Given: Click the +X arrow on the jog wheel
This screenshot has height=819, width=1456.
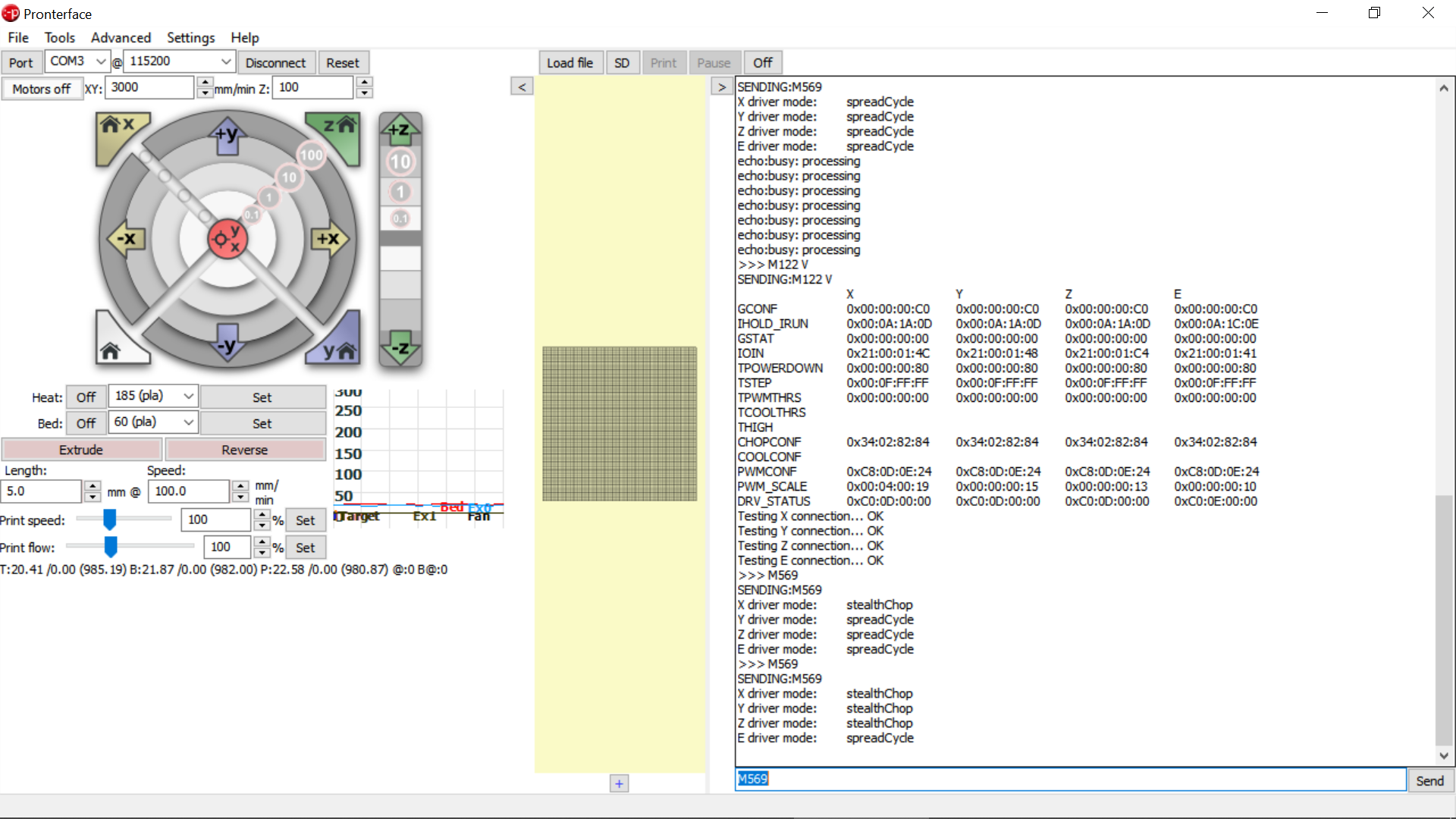Looking at the screenshot, I should click(328, 239).
